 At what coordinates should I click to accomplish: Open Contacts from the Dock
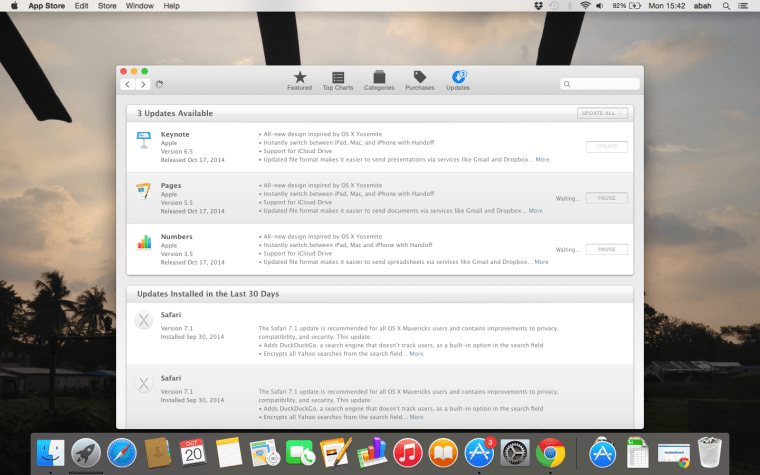pyautogui.click(x=157, y=453)
